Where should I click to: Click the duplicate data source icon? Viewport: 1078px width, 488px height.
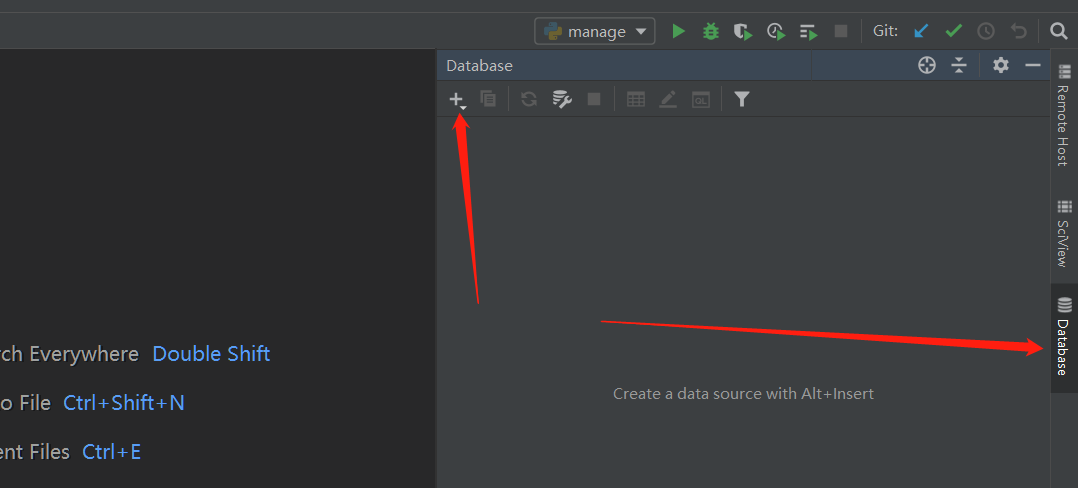(x=488, y=99)
